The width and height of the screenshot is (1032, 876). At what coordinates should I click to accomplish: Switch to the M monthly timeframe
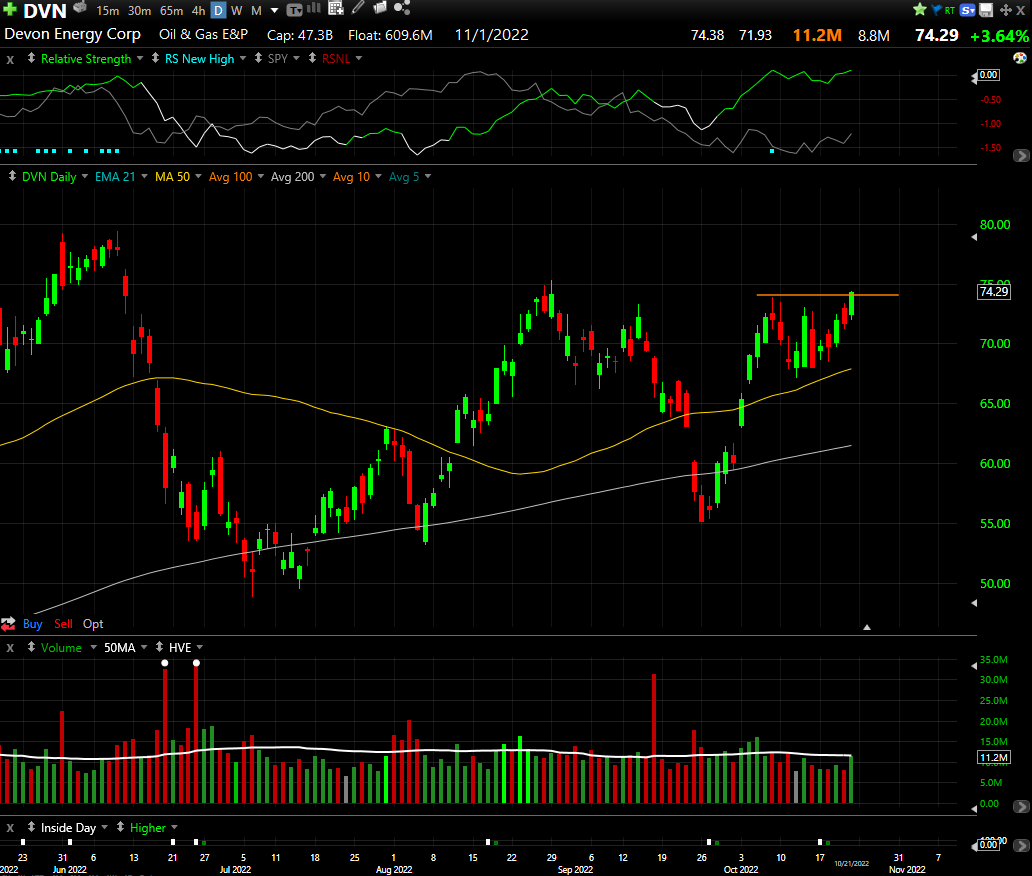[256, 11]
